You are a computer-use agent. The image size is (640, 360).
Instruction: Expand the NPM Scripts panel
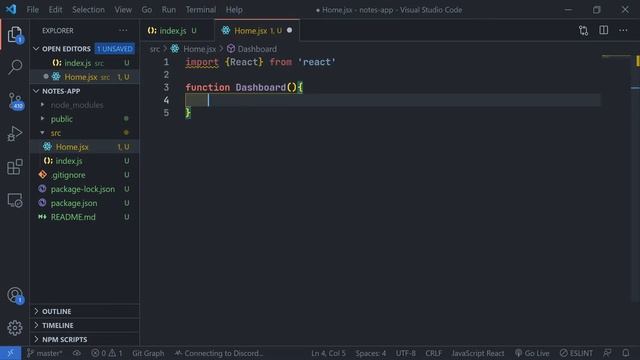85,339
